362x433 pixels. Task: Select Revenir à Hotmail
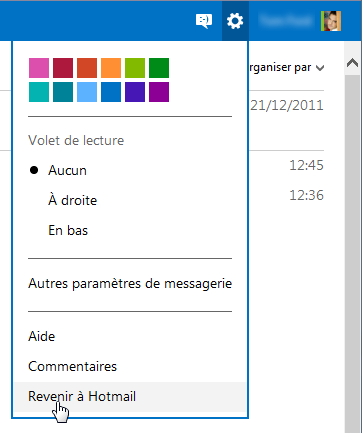(x=130, y=397)
